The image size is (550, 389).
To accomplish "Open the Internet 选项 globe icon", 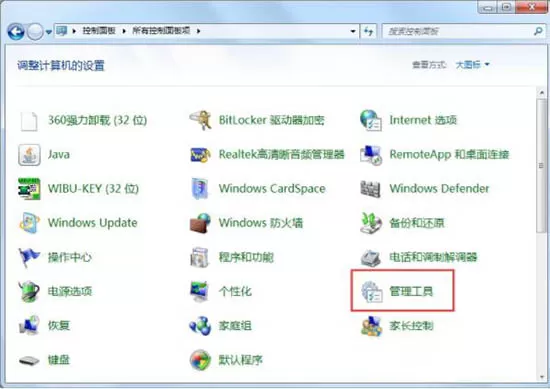I will 371,120.
